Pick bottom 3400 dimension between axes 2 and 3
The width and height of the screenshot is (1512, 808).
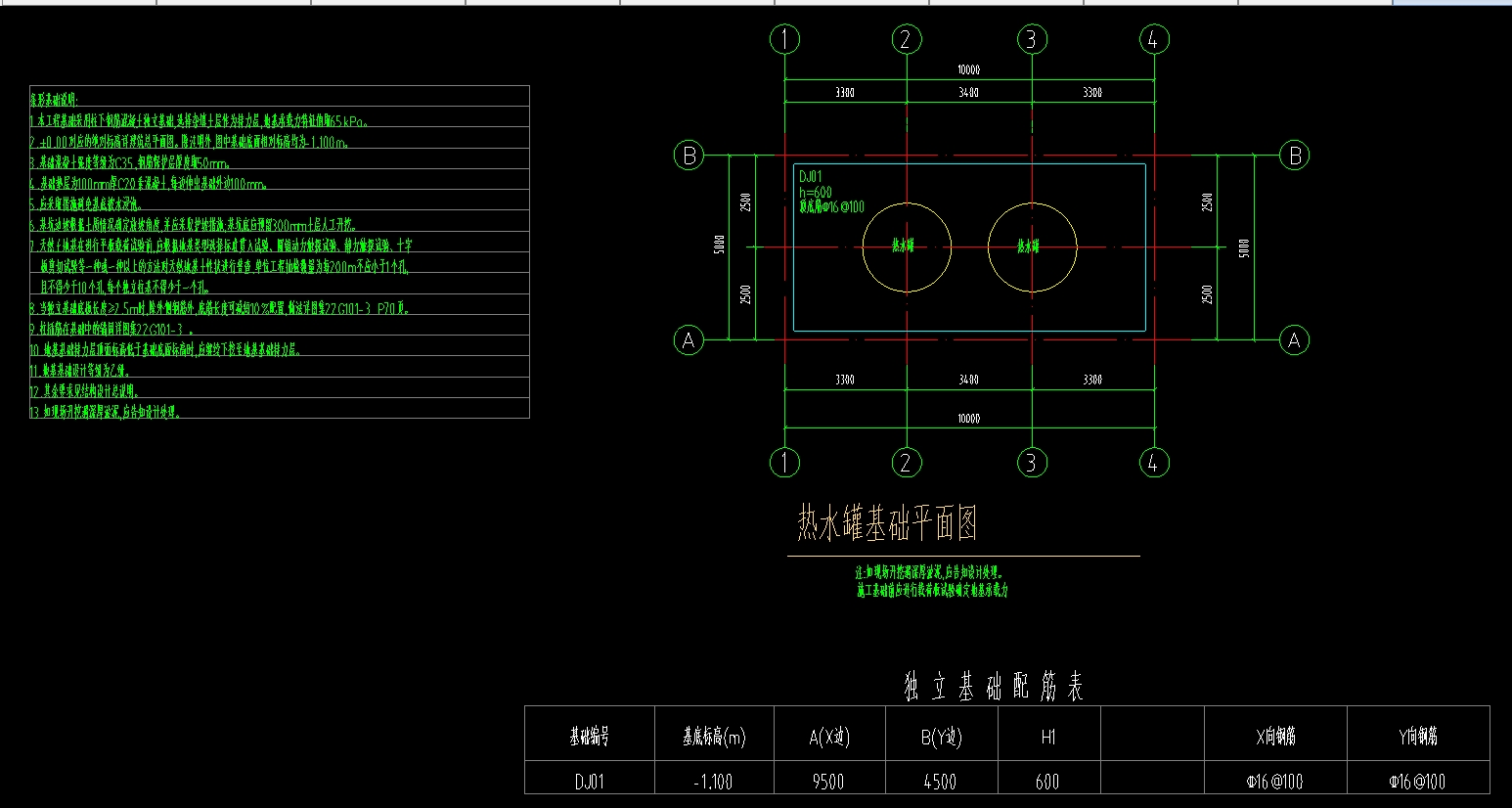(968, 380)
